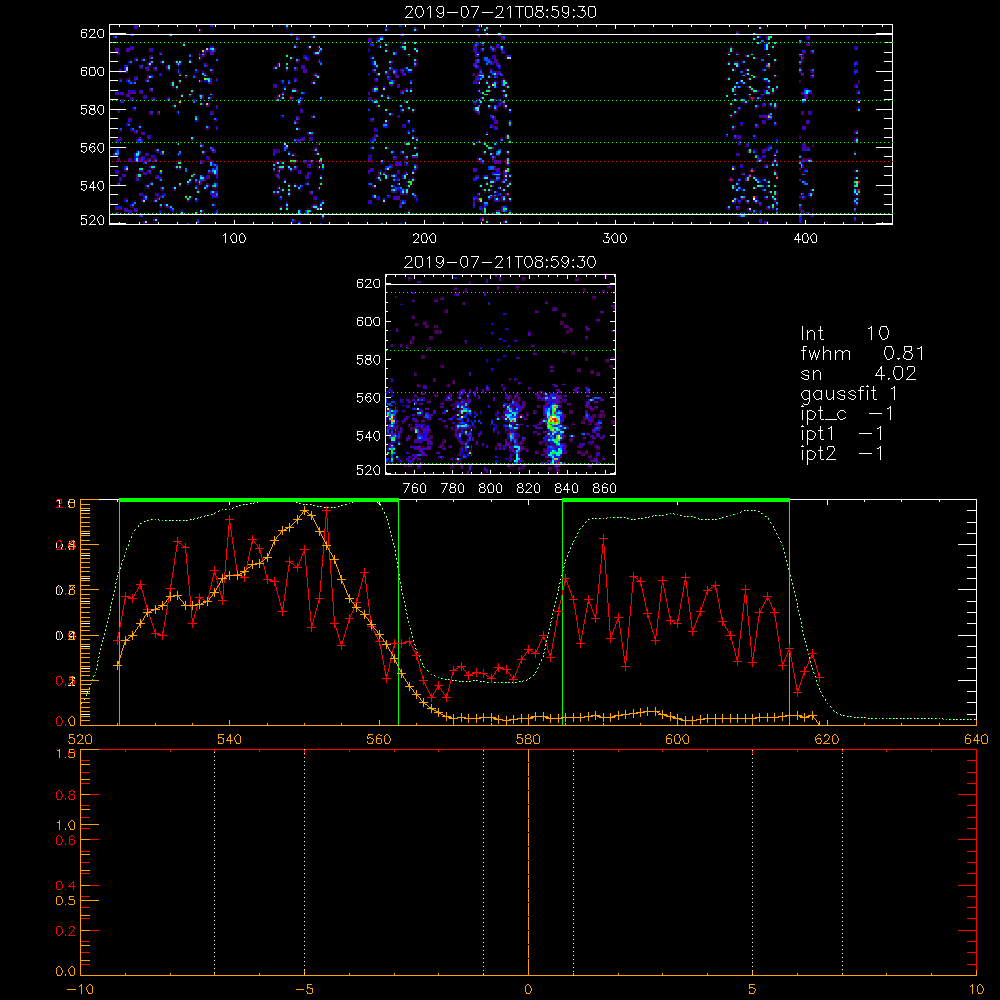Click the 'ipt_c -1' entry
The width and height of the screenshot is (1000, 1000).
tap(847, 414)
